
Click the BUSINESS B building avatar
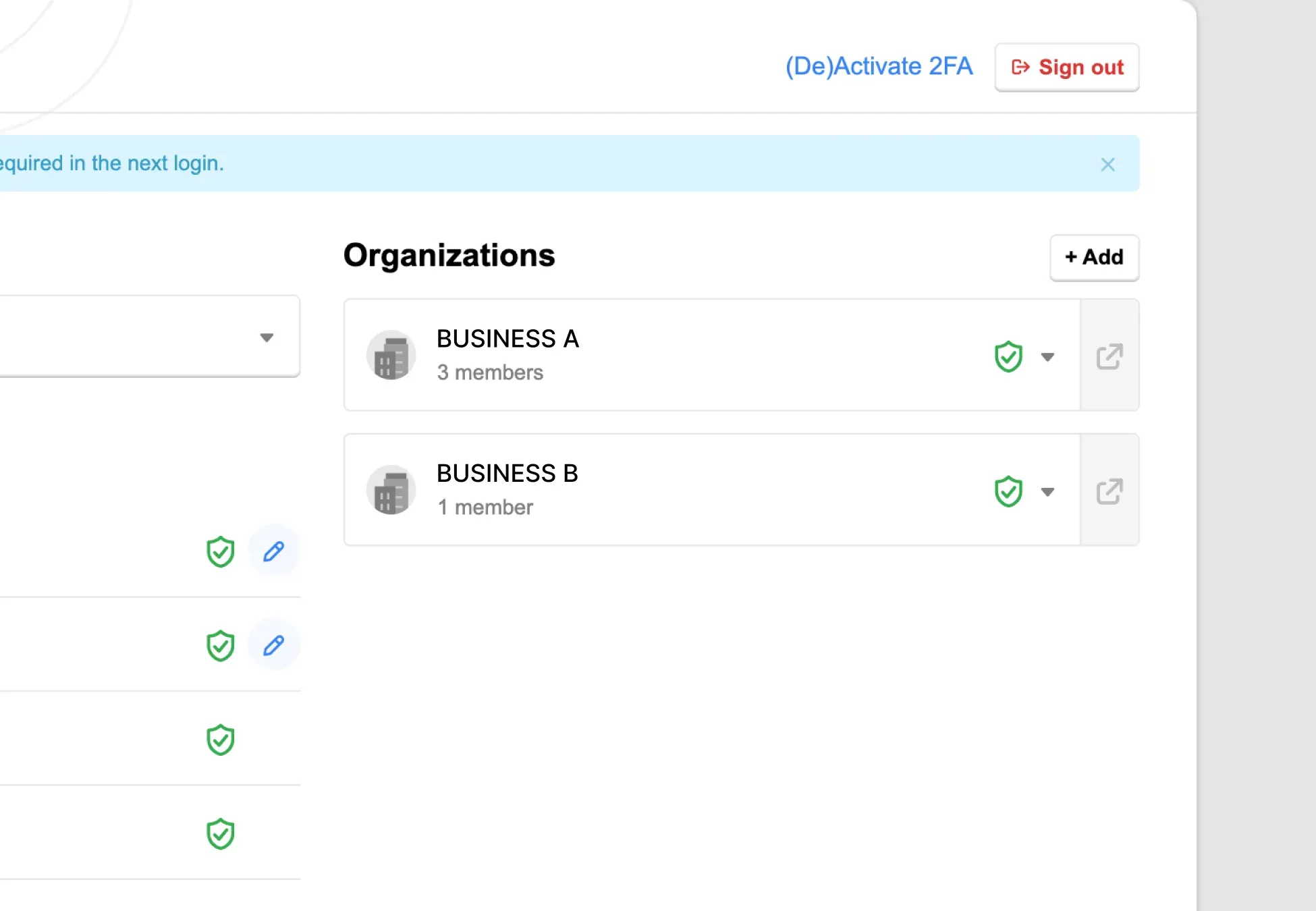coord(391,490)
